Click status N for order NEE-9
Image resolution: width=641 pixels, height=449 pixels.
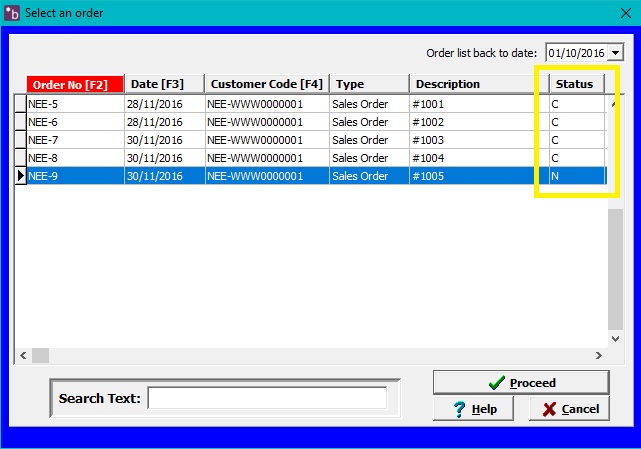coord(577,176)
